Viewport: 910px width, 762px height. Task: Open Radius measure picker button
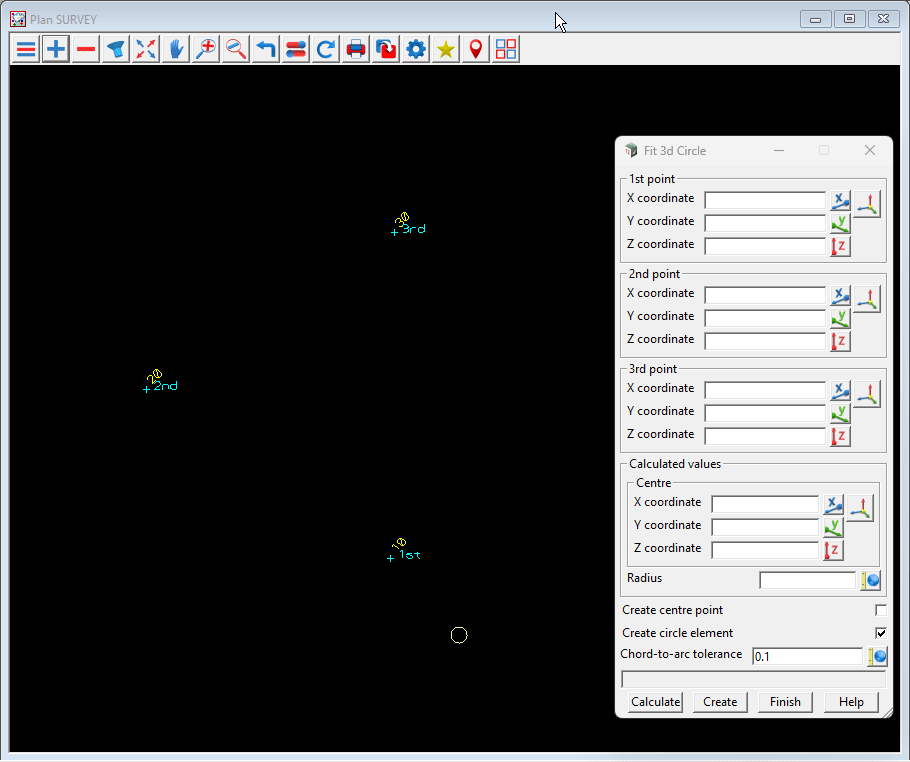tap(870, 580)
